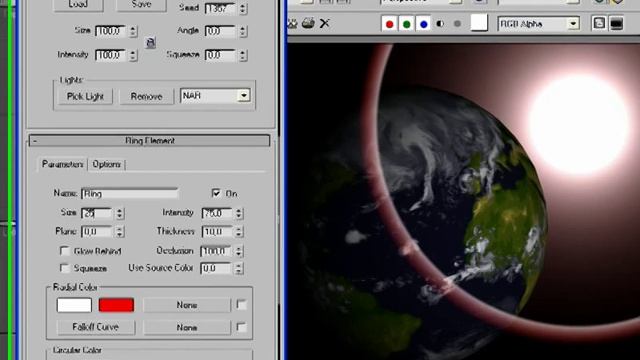Screen dimensions: 640x360
Task: Enable checkbox next to Radial Color None map
Action: [x=241, y=304]
